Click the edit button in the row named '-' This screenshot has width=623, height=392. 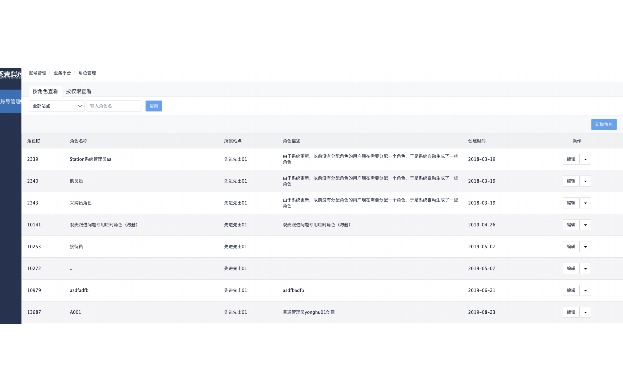click(571, 268)
